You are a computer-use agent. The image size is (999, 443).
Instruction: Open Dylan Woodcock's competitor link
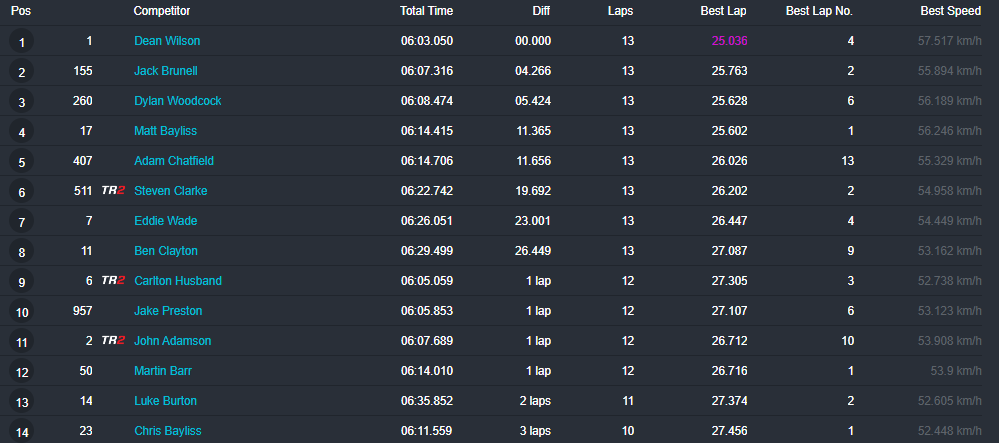tap(178, 101)
